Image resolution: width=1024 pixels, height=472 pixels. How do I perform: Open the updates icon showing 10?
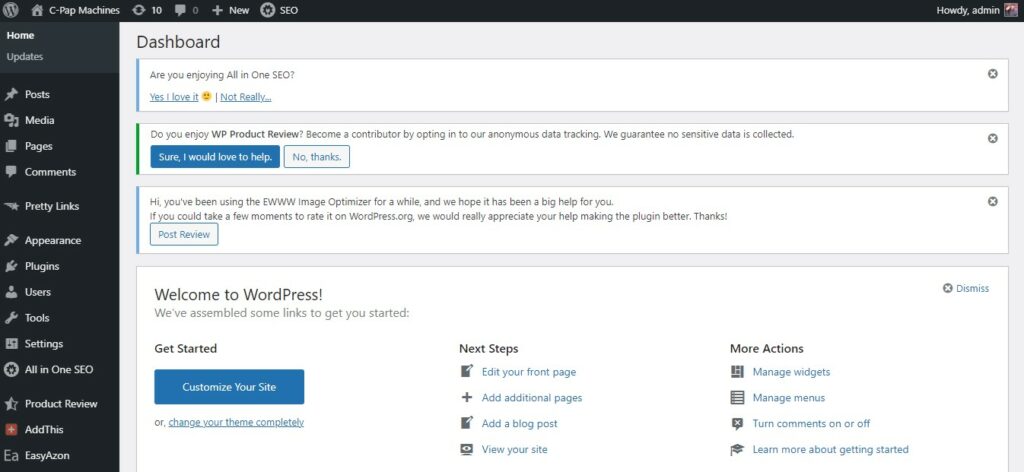147,10
